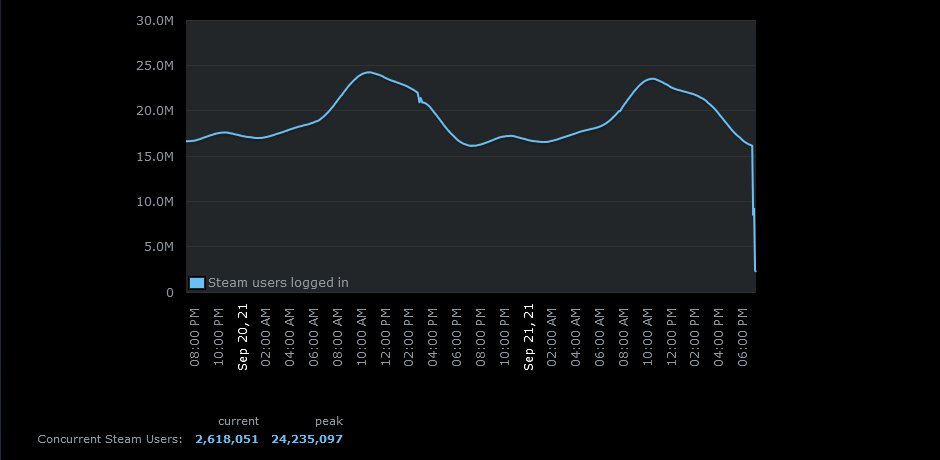The height and width of the screenshot is (460, 940).
Task: Click the 'Concurrent Steam Users:' label
Action: pos(110,439)
